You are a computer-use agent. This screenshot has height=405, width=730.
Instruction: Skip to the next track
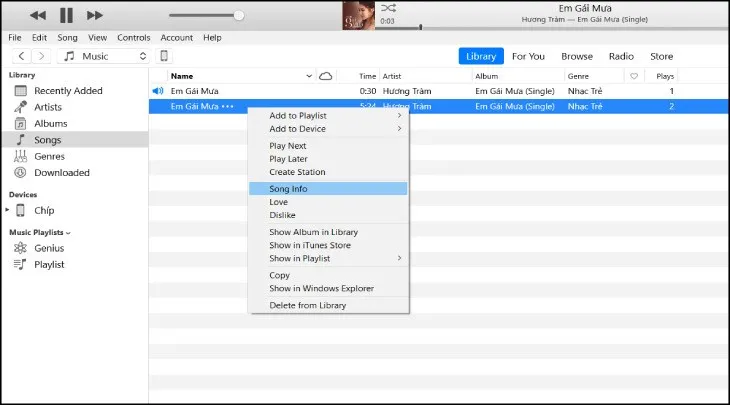(95, 15)
